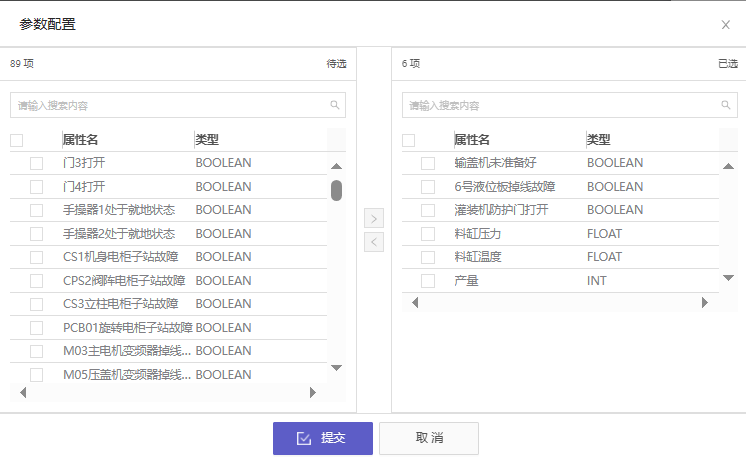Click the FLOAT type cell for 料缸压力
Viewport: 746px width, 461px height.
[604, 234]
